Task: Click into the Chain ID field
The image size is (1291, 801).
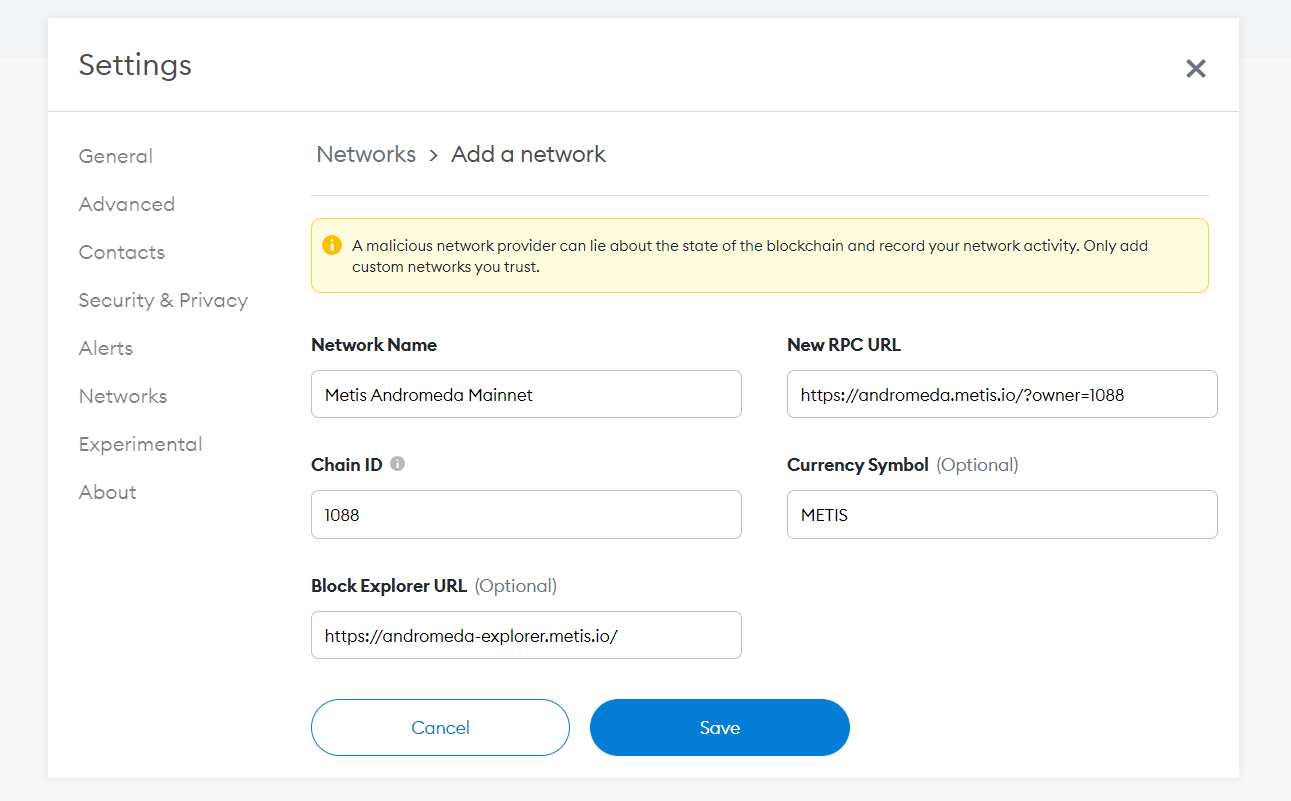Action: tap(526, 515)
